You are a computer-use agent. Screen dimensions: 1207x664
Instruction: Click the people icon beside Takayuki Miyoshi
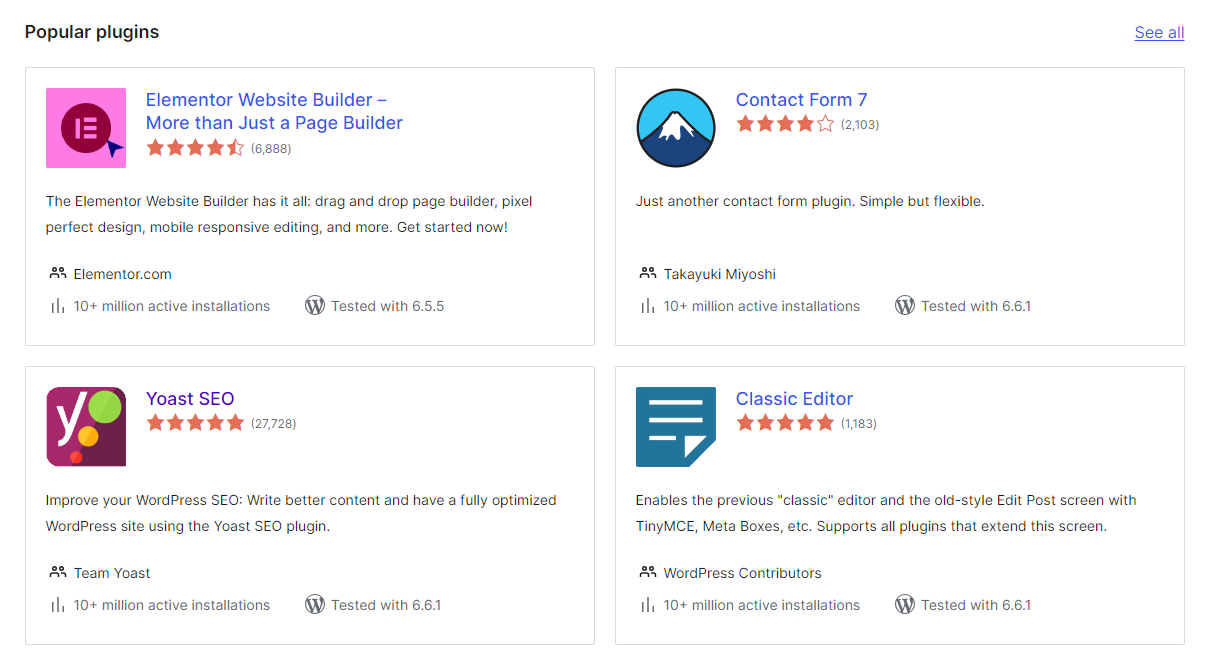click(x=647, y=273)
